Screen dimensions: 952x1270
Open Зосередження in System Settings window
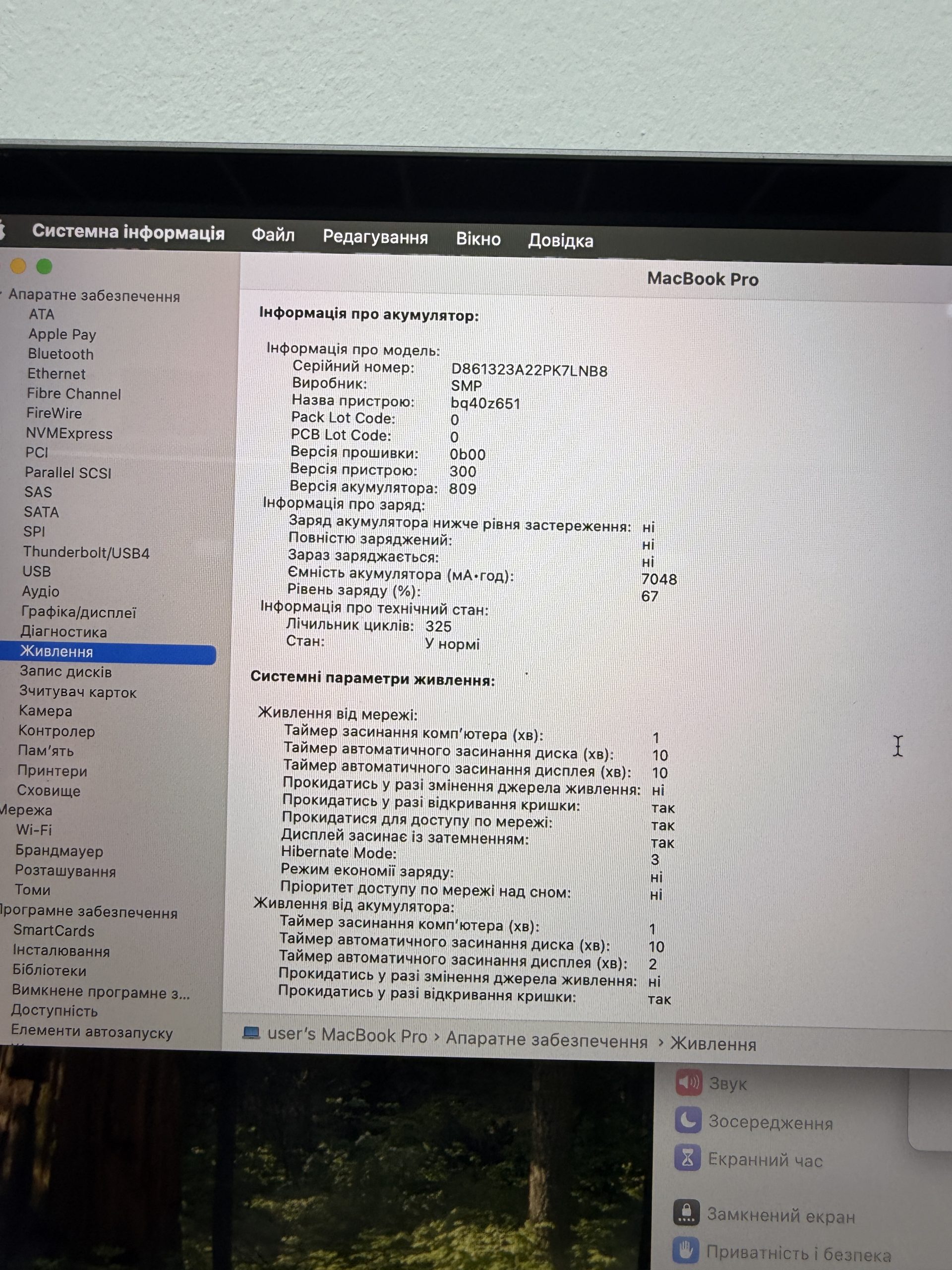point(754,1121)
